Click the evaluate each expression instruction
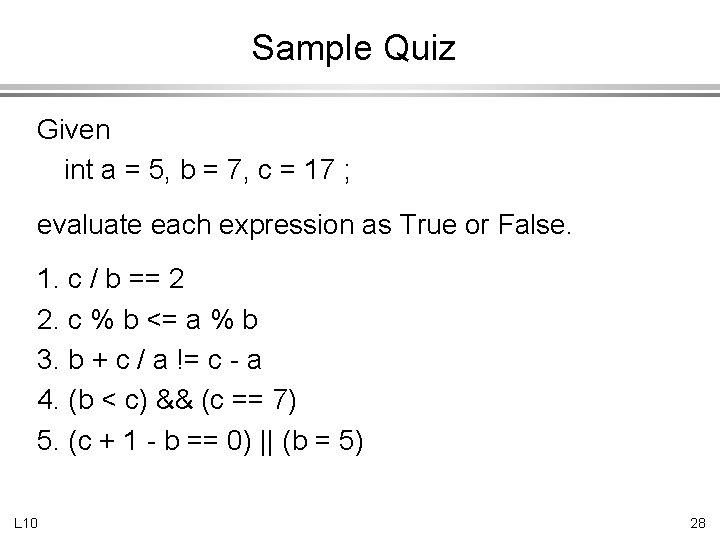This screenshot has width=720, height=540. coord(304,225)
